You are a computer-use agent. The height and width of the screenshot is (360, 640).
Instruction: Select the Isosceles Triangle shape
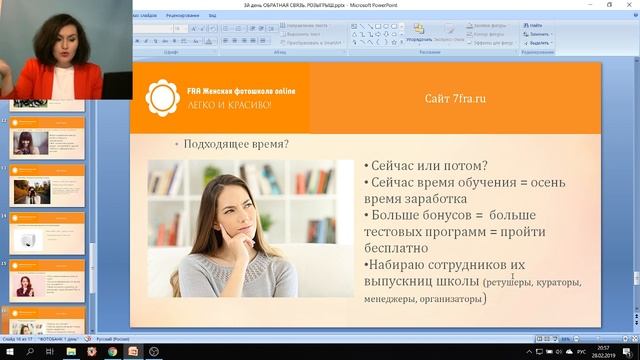[x=354, y=34]
